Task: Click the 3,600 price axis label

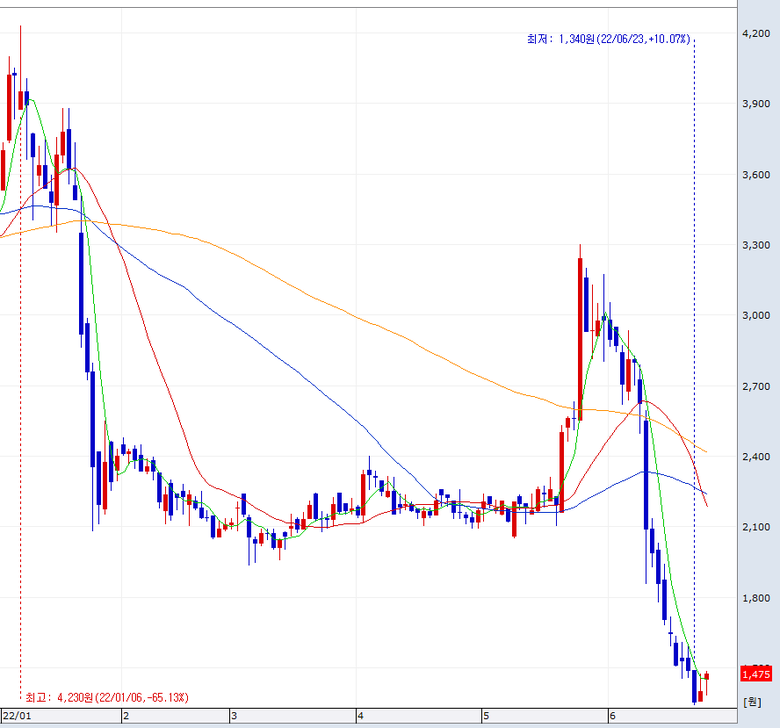Action: [x=756, y=175]
